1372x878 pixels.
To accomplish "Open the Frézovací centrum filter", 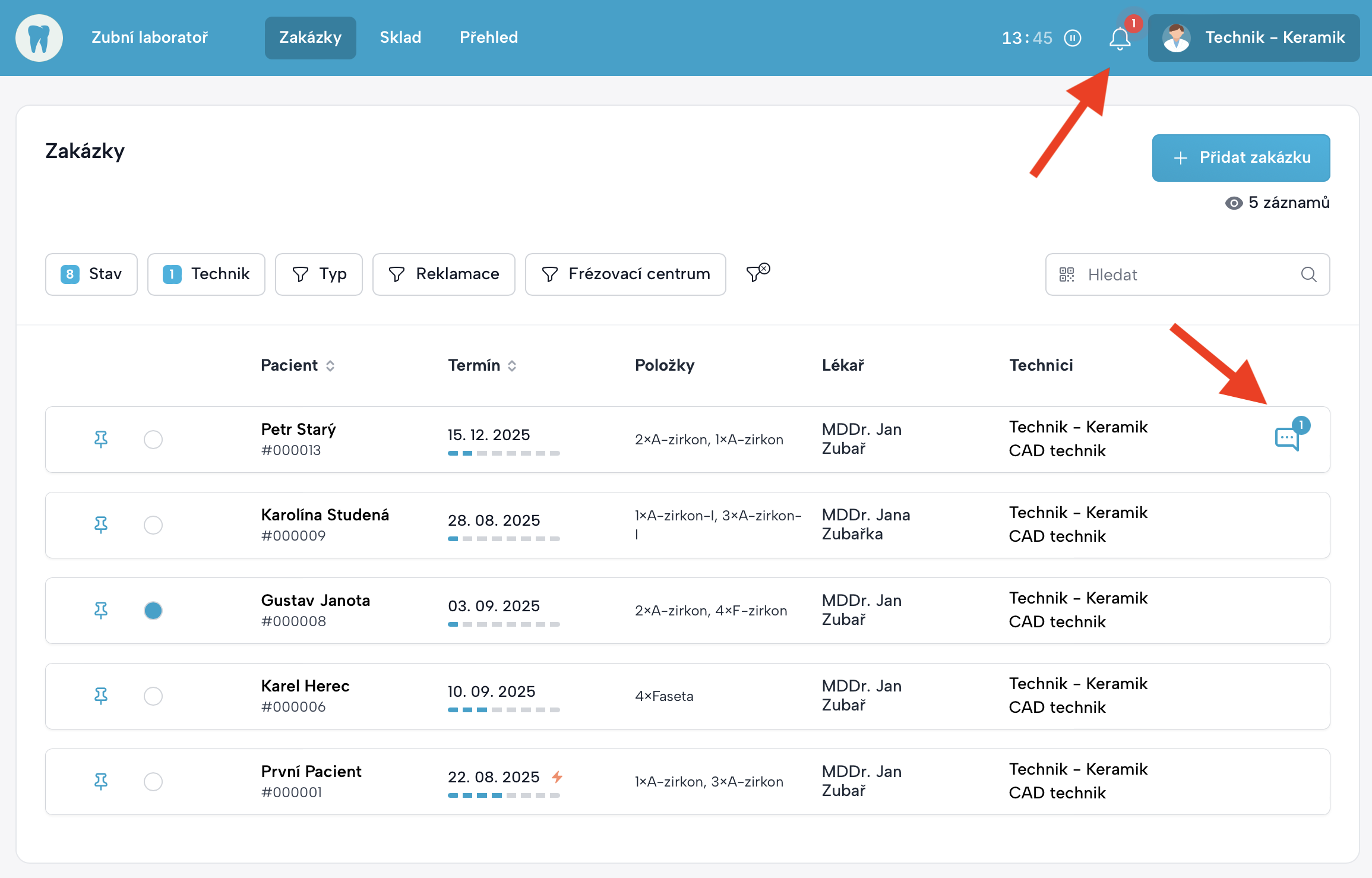I will [625, 274].
